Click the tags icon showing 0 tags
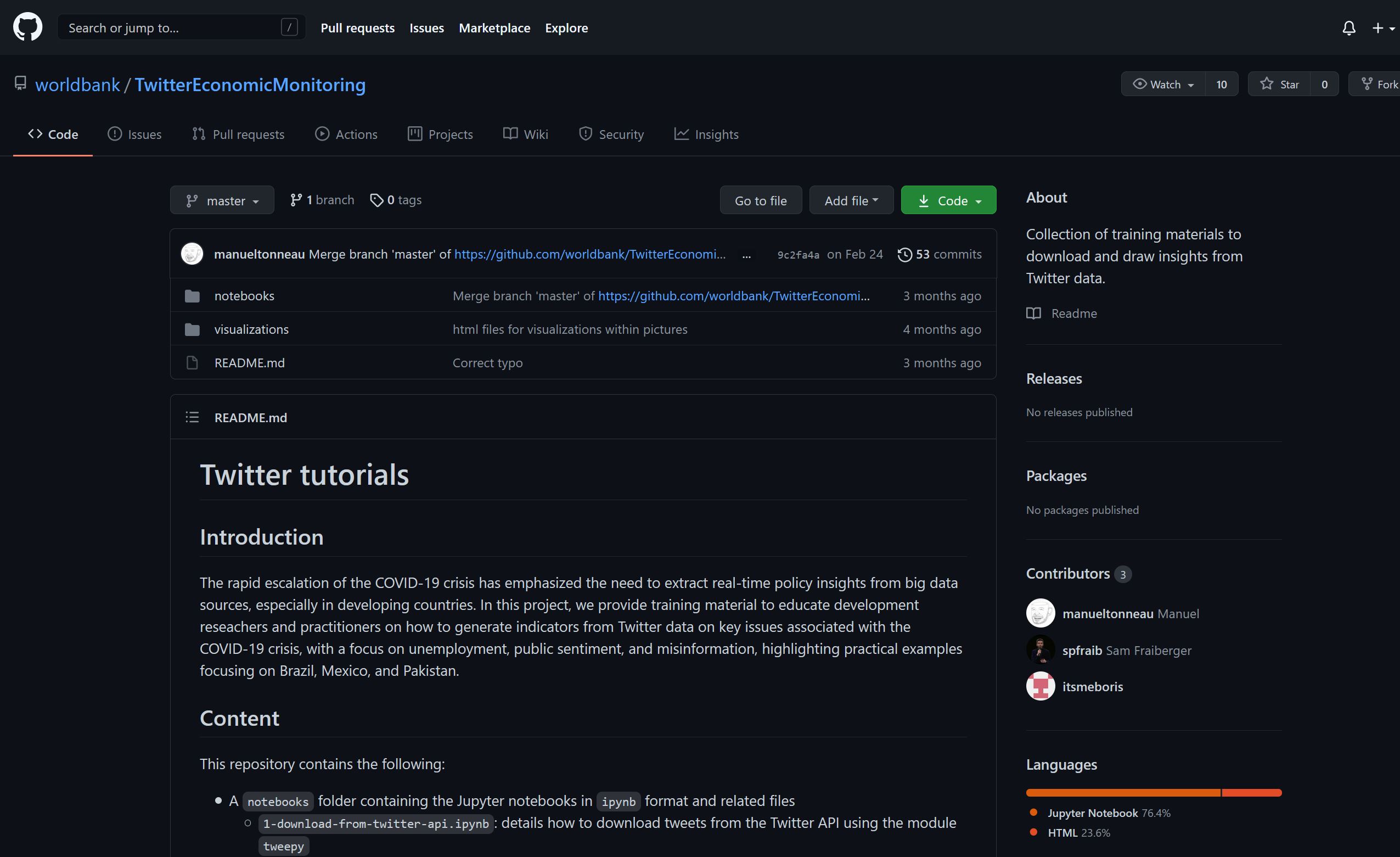This screenshot has height=857, width=1400. pyautogui.click(x=376, y=200)
